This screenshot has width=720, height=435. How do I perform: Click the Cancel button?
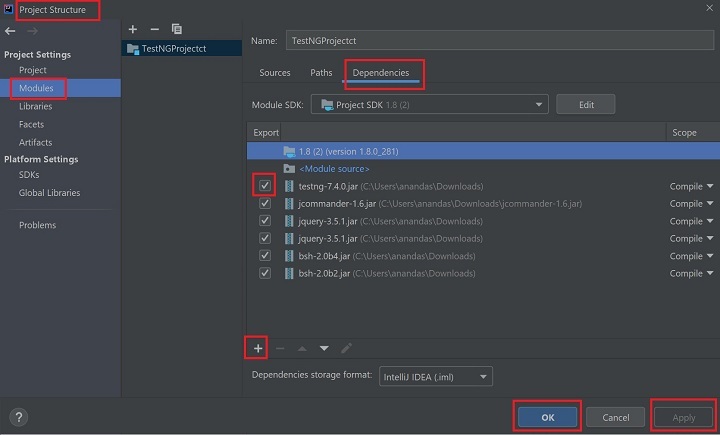coord(616,417)
